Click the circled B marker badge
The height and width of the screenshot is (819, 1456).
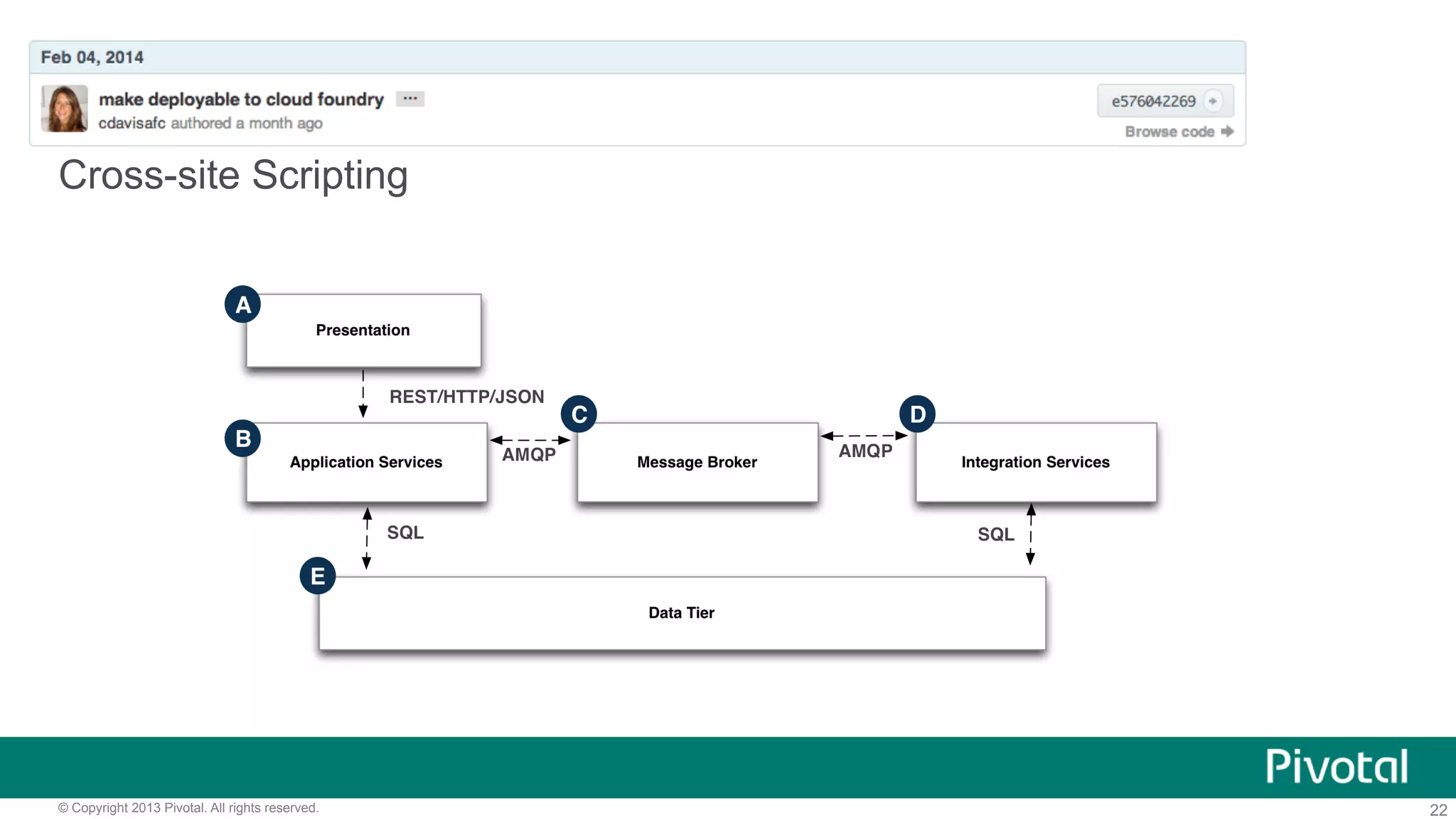(242, 439)
